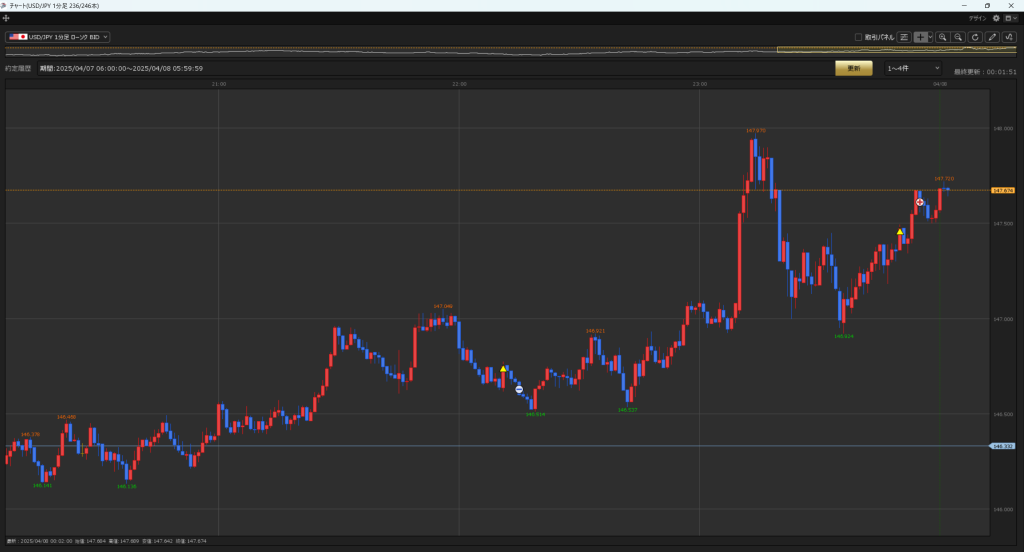Click the デザイン link
The image size is (1024, 552).
tap(977, 18)
